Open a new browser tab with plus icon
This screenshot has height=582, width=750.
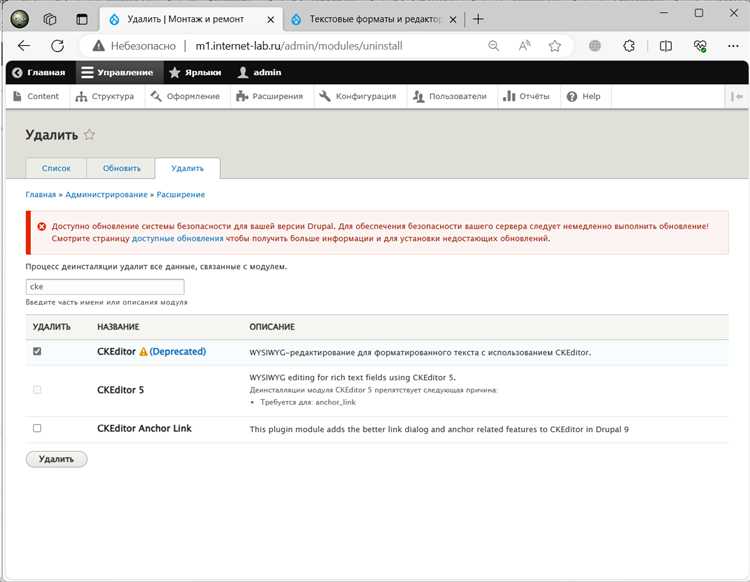pos(478,19)
